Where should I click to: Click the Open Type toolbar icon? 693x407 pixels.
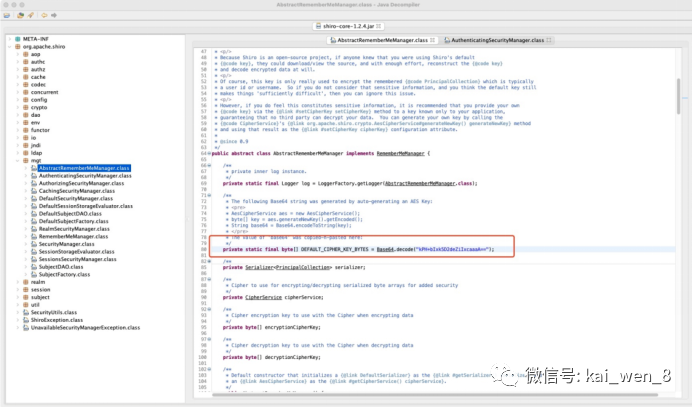coord(20,15)
